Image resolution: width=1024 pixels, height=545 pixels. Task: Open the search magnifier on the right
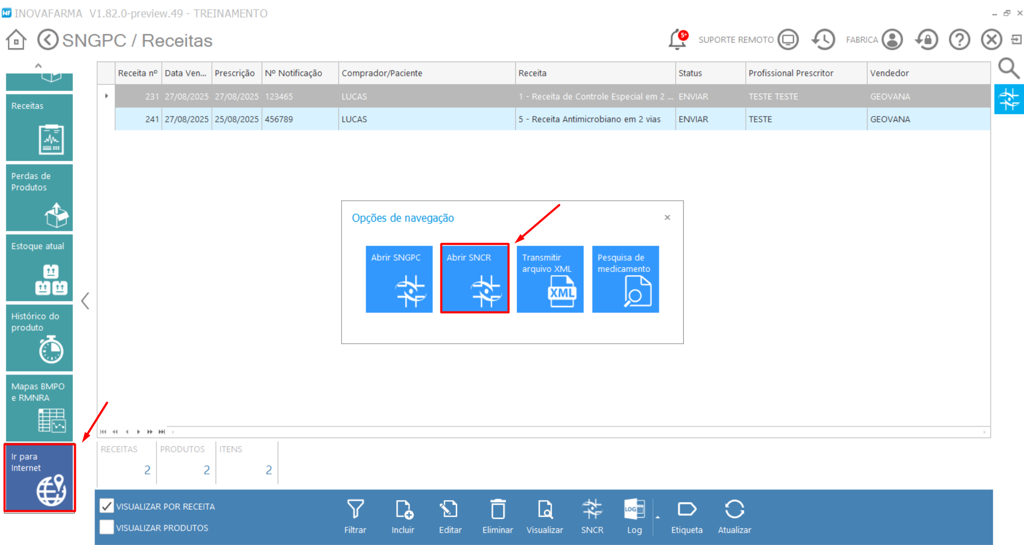pyautogui.click(x=1008, y=68)
